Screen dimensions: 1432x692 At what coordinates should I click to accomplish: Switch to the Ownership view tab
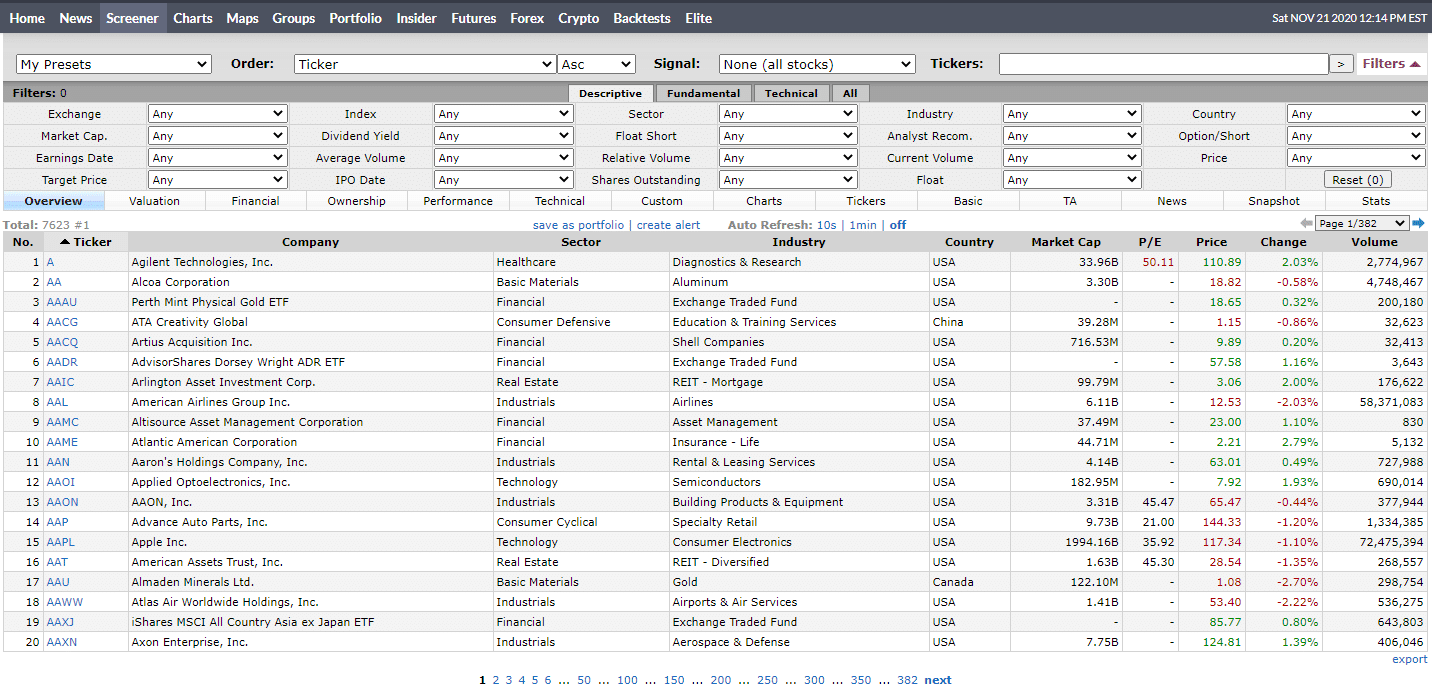[357, 201]
